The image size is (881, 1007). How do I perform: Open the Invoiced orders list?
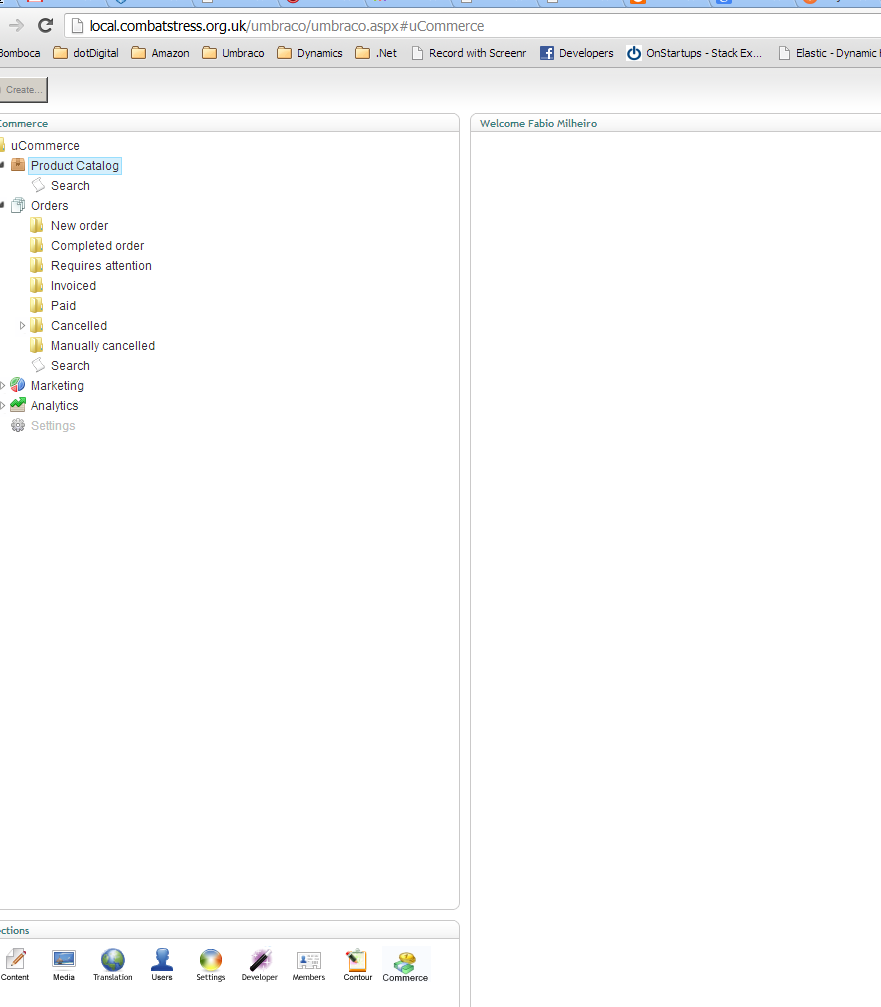pyautogui.click(x=73, y=285)
